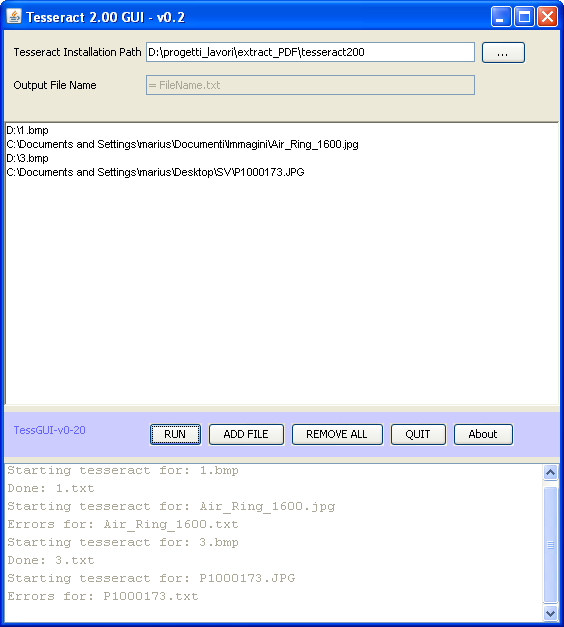The height and width of the screenshot is (627, 564).
Task: Close the Tesseract GUI window
Action: point(548,17)
